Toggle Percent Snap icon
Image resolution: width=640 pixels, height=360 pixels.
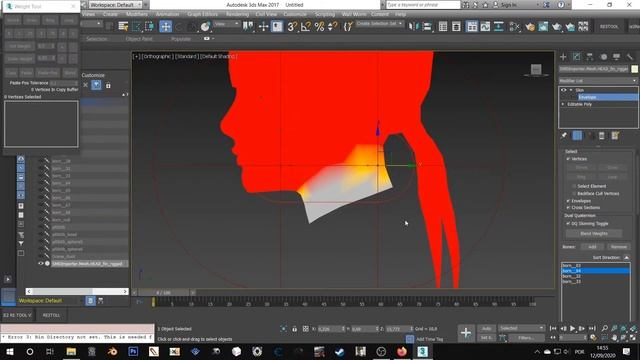tap(319, 27)
